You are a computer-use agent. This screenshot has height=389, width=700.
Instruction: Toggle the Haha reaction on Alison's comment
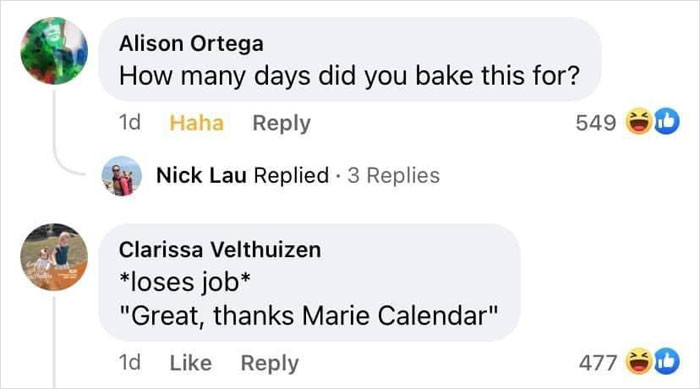coord(196,123)
